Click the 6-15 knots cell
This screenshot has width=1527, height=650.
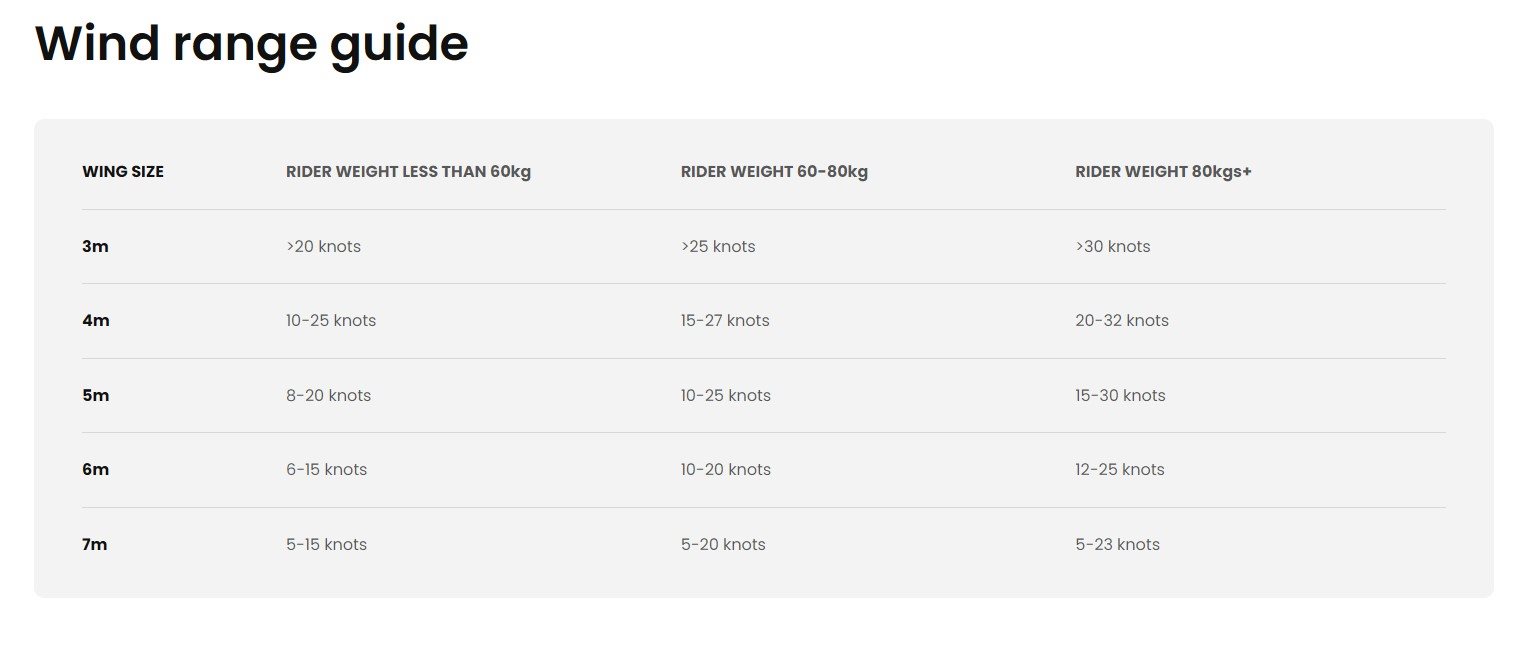(x=326, y=470)
